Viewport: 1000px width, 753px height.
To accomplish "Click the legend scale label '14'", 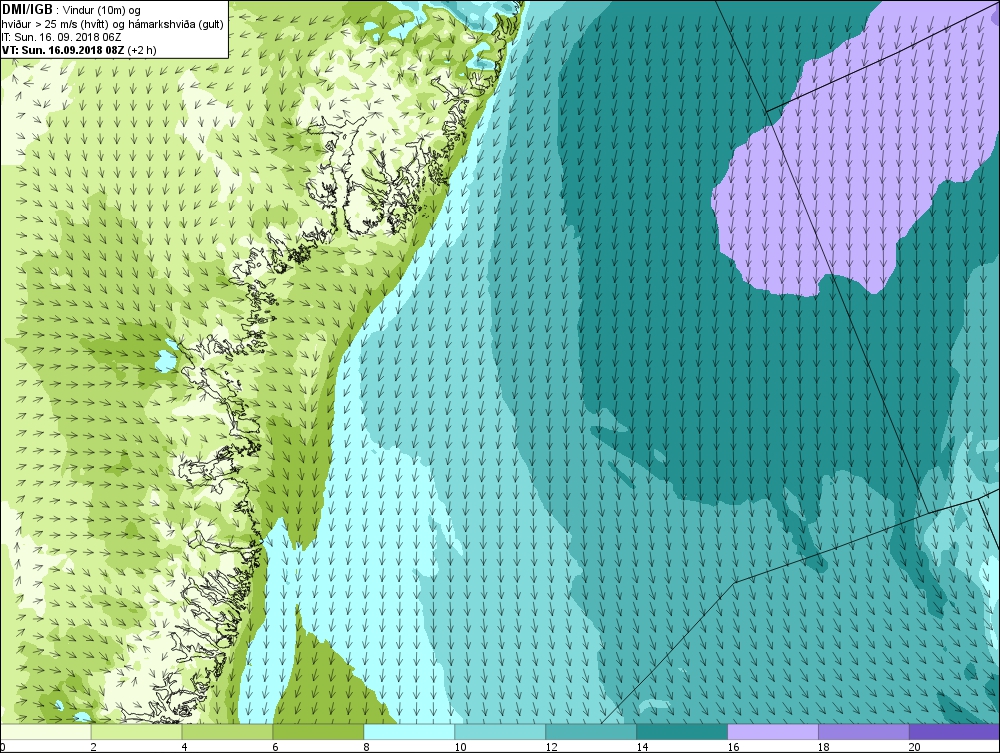I will tap(642, 747).
